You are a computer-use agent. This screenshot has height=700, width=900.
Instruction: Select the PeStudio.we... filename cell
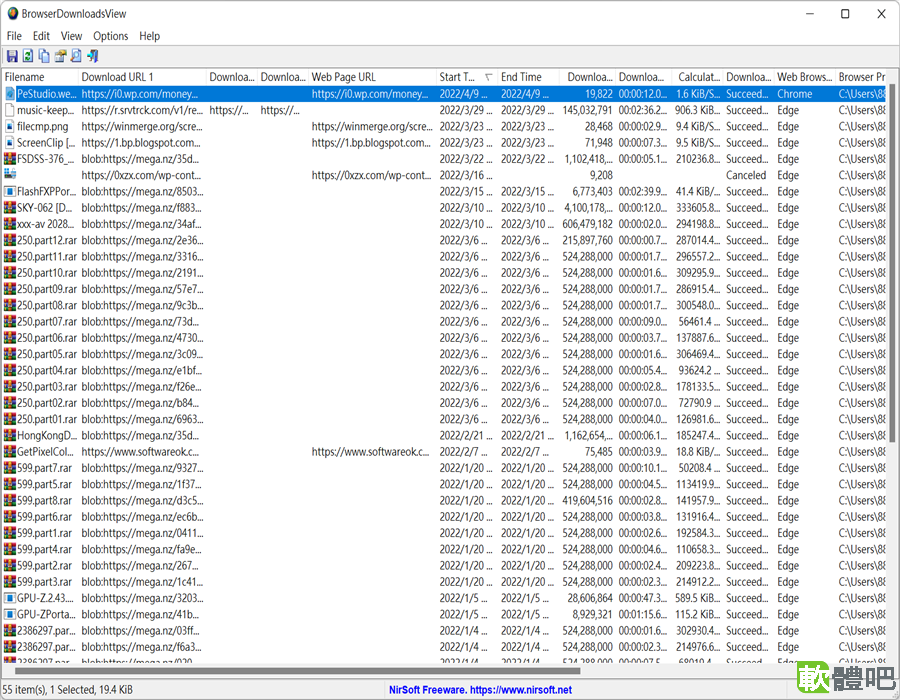point(46,94)
